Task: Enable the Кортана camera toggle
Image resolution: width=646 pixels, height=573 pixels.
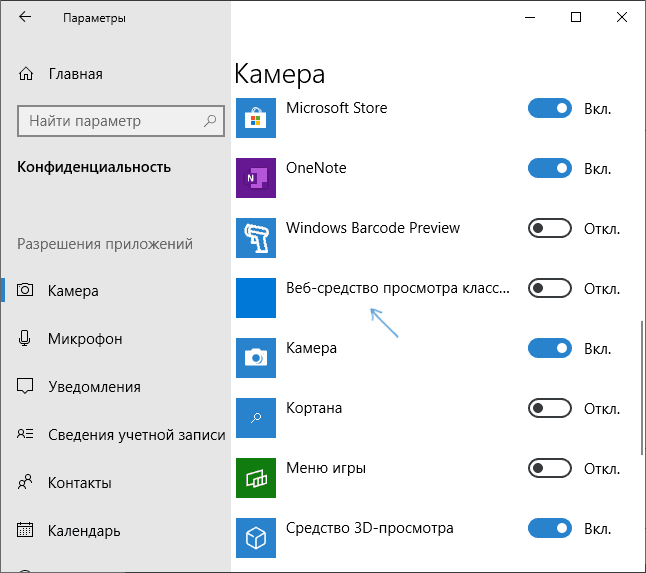Action: click(550, 408)
